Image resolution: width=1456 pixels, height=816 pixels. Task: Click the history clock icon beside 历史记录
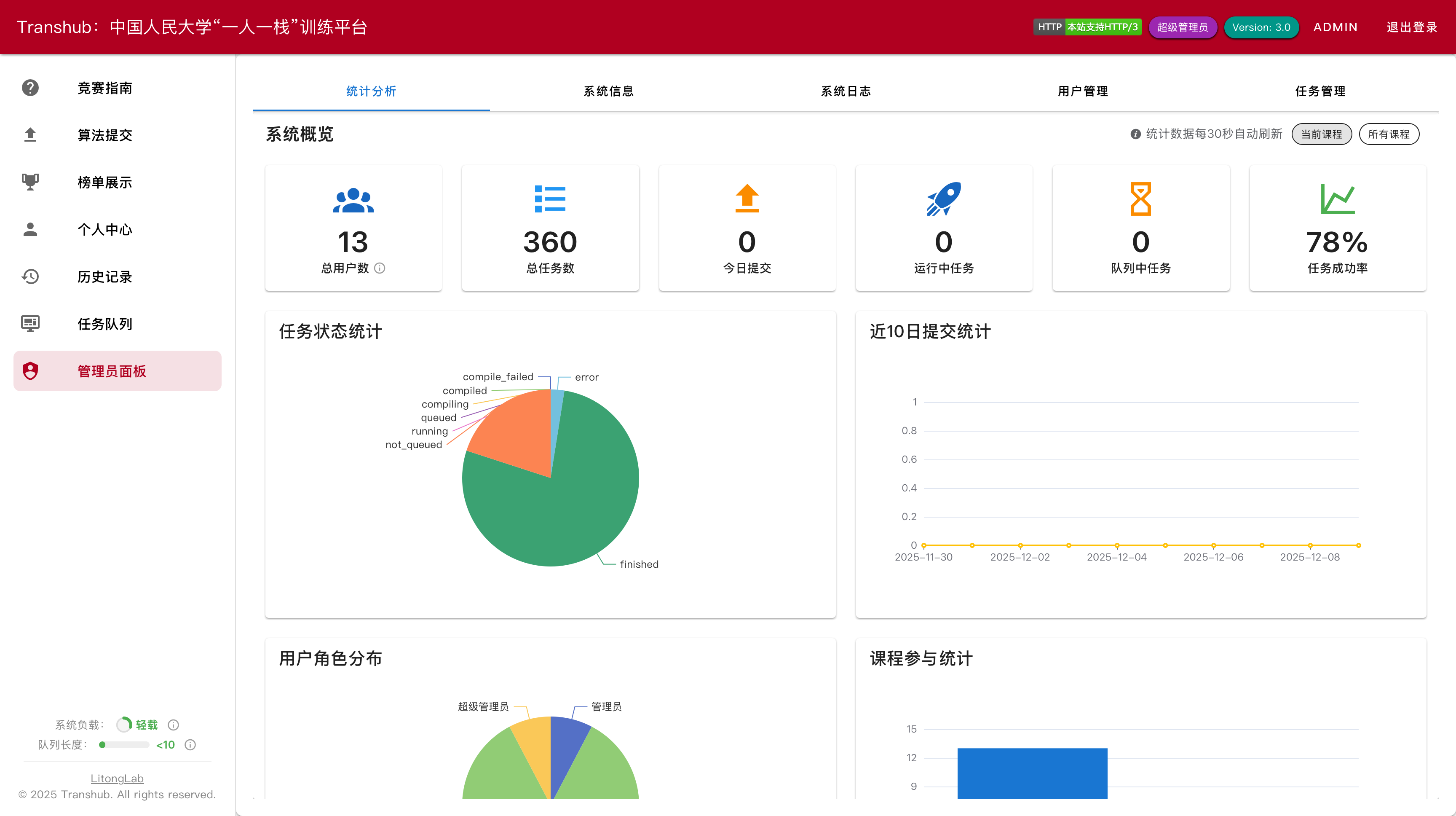click(x=30, y=276)
